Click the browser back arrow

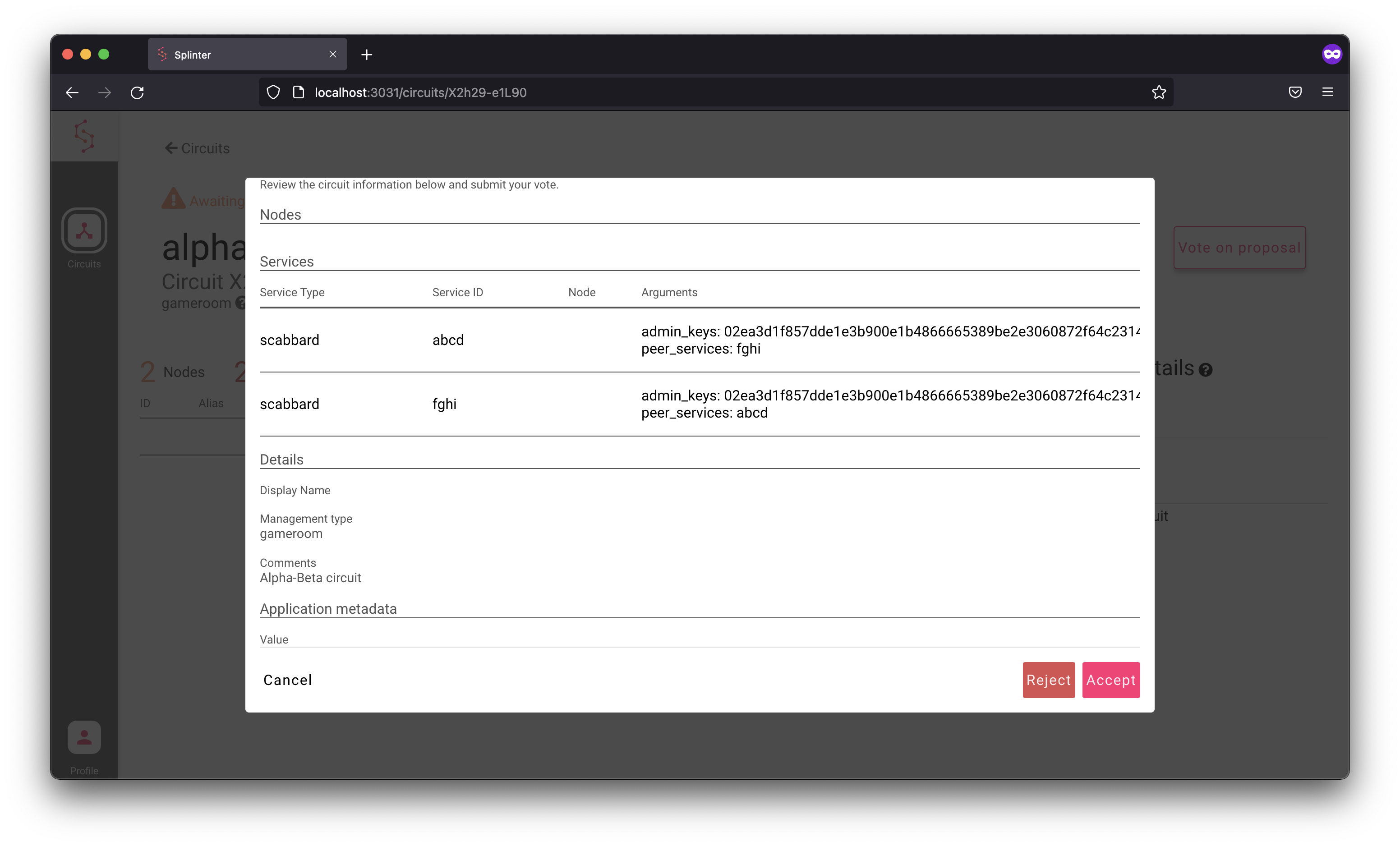click(x=72, y=92)
